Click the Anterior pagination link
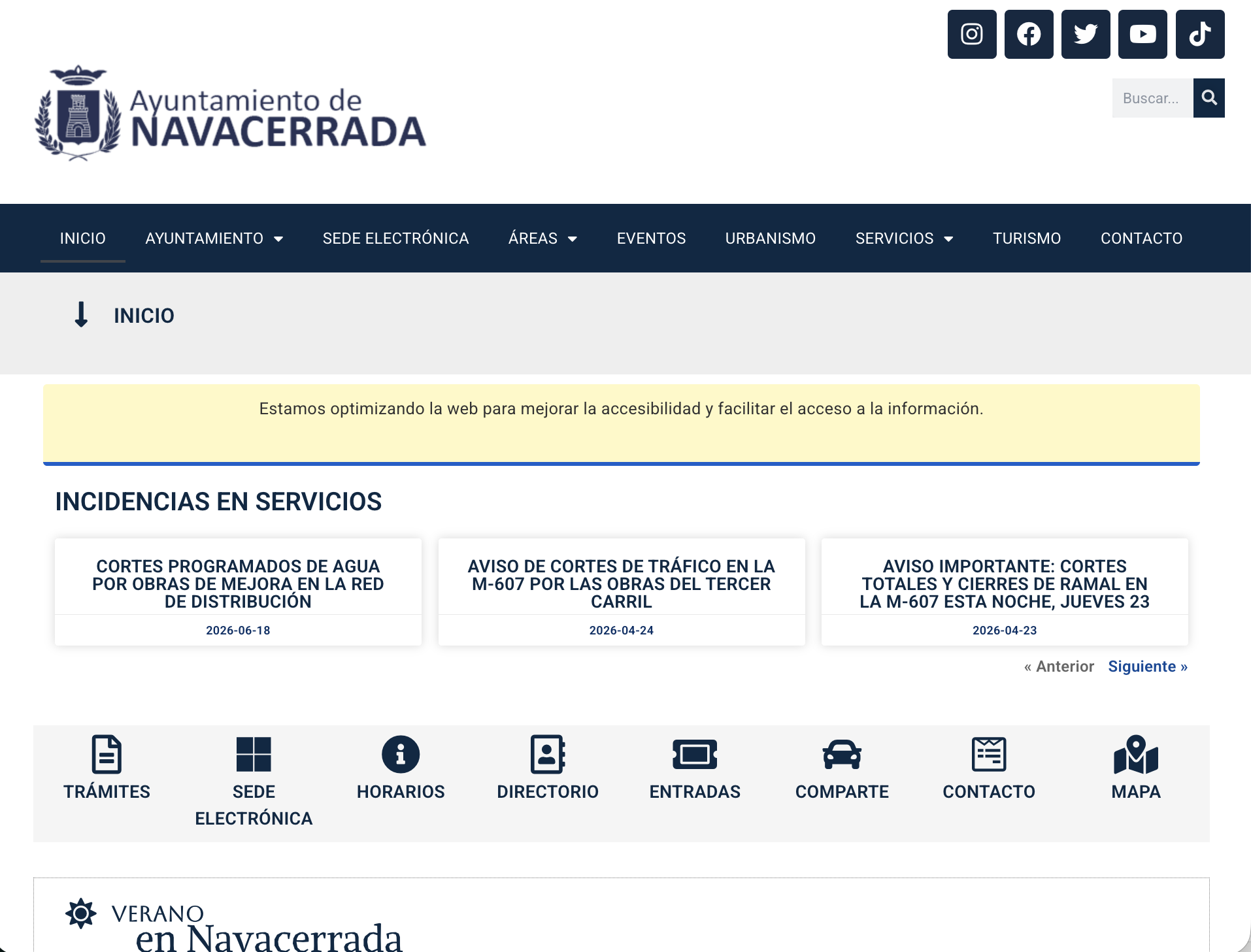This screenshot has width=1251, height=952. point(1059,666)
